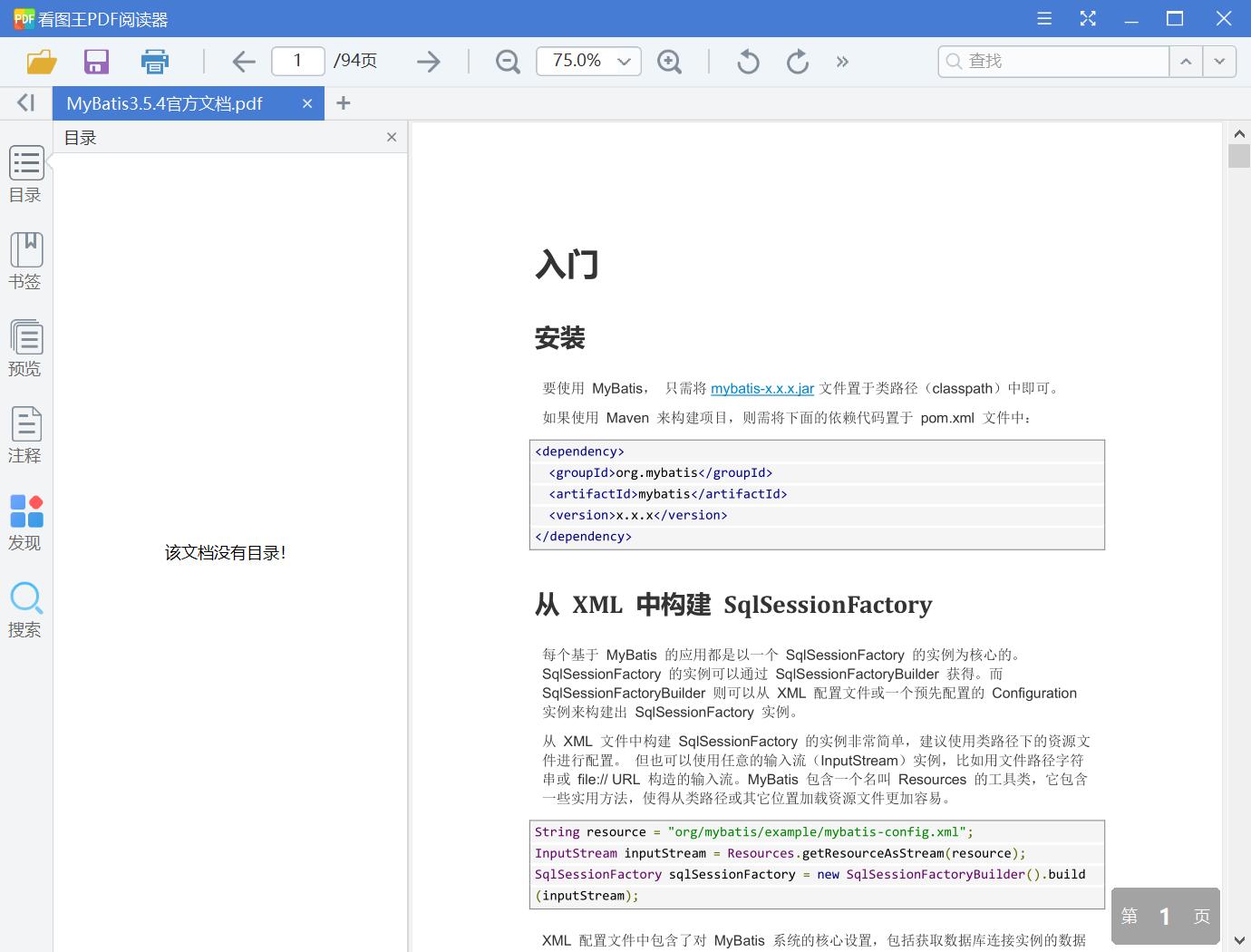Click the String resource code line
The width and height of the screenshot is (1251, 952).
tap(754, 831)
